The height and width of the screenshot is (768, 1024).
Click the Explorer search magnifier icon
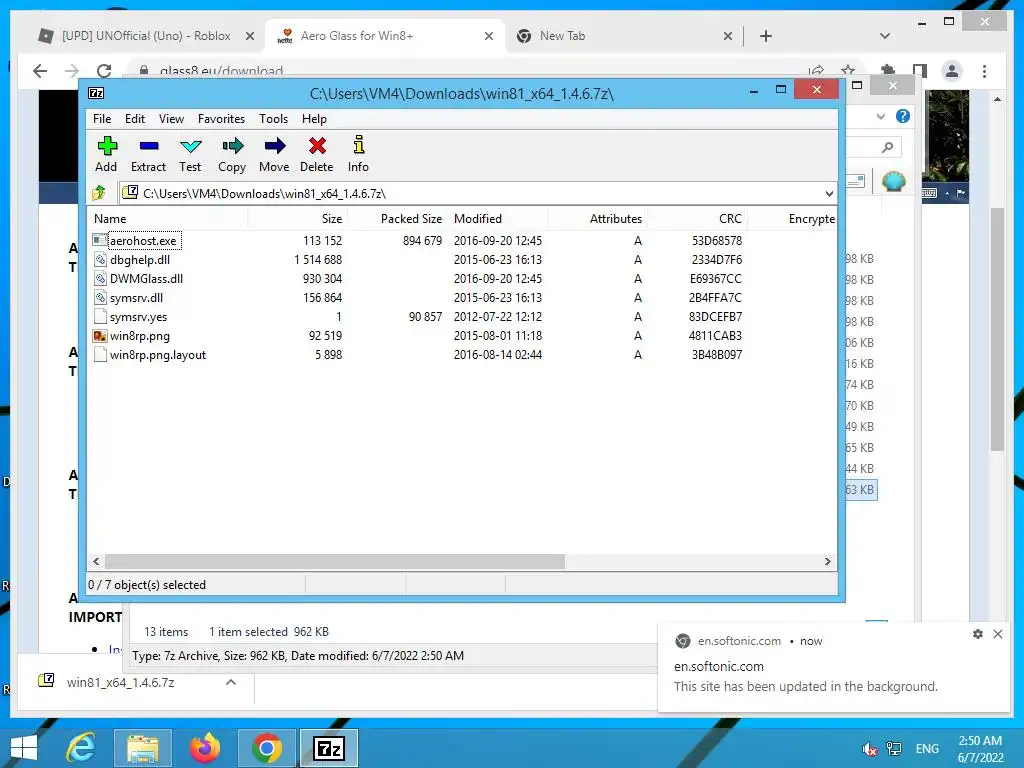(x=887, y=147)
